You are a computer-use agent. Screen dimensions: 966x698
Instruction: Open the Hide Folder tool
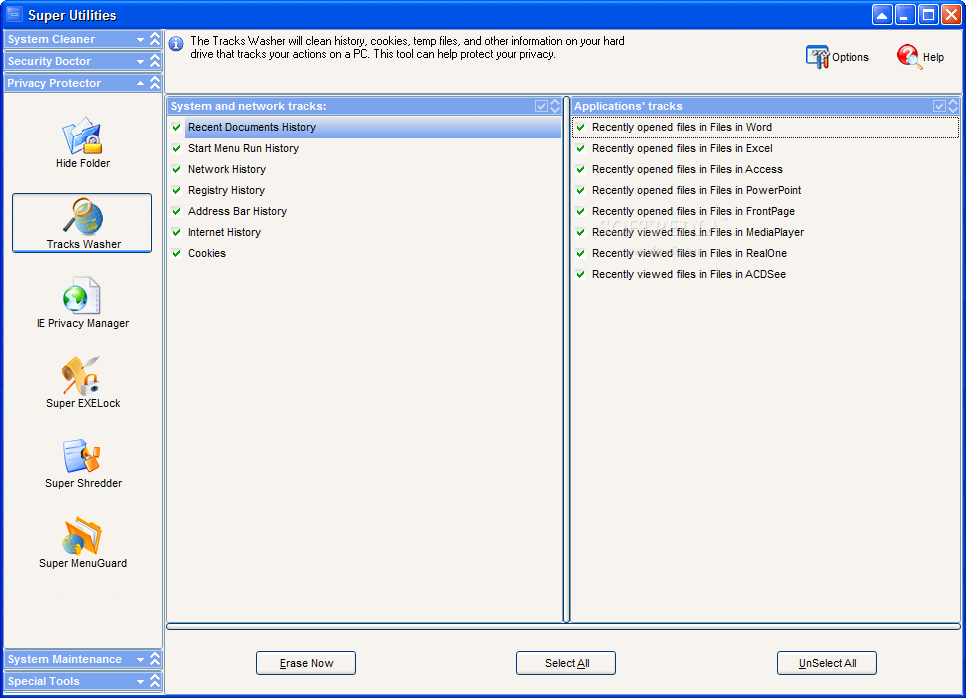[82, 143]
